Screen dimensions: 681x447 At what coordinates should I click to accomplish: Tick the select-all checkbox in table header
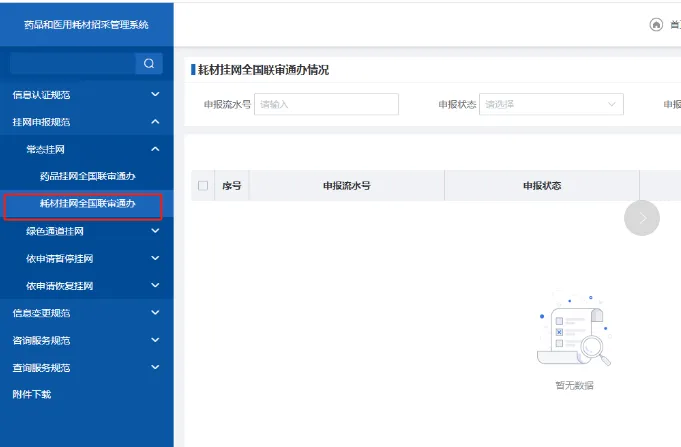point(203,186)
